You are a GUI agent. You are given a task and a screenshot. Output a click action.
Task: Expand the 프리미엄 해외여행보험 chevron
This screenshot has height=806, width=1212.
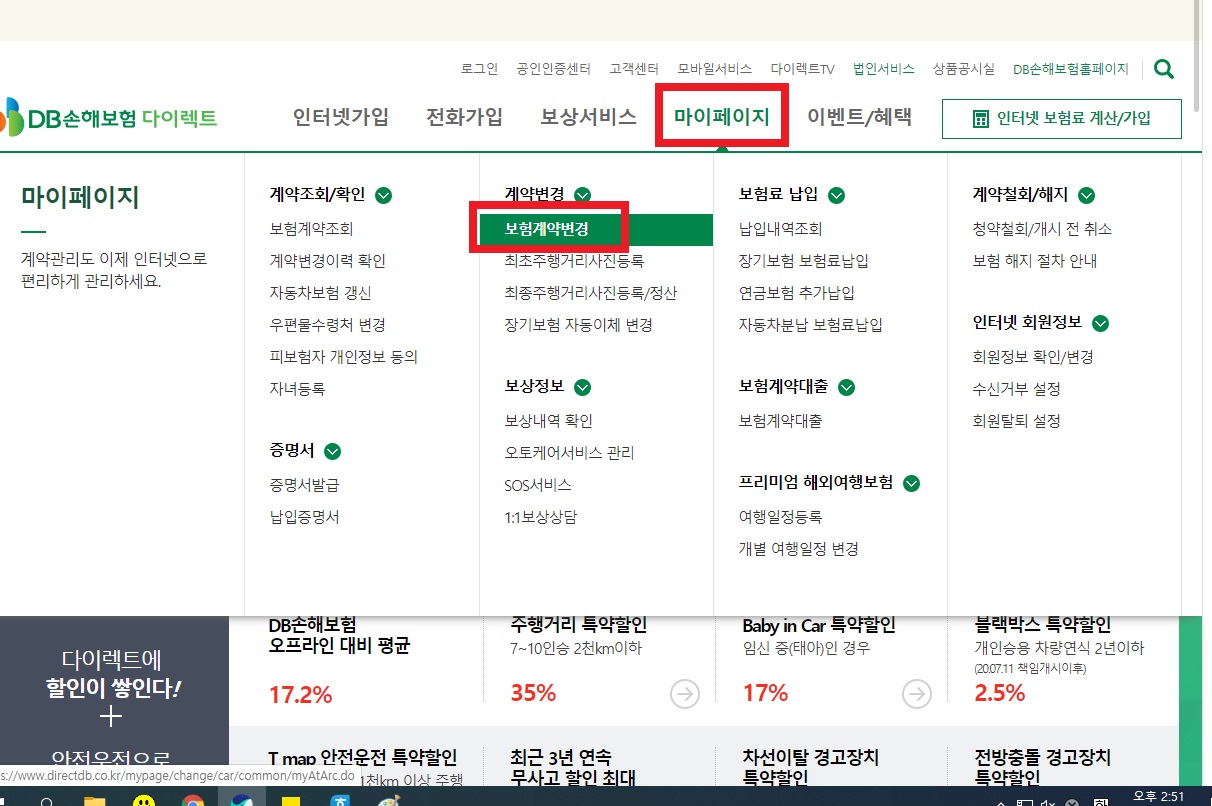[x=911, y=483]
